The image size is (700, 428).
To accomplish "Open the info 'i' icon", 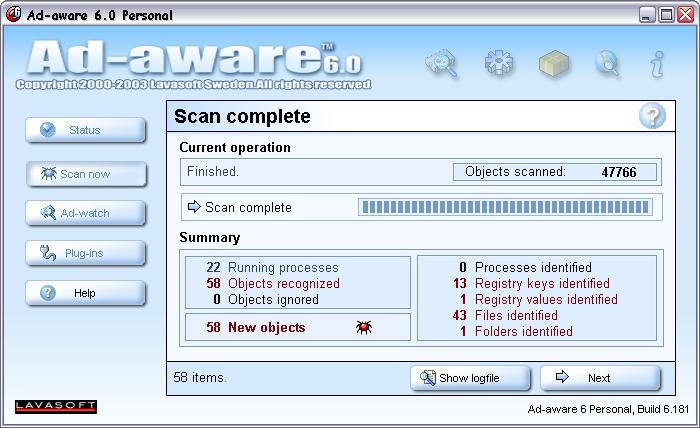I will [657, 64].
